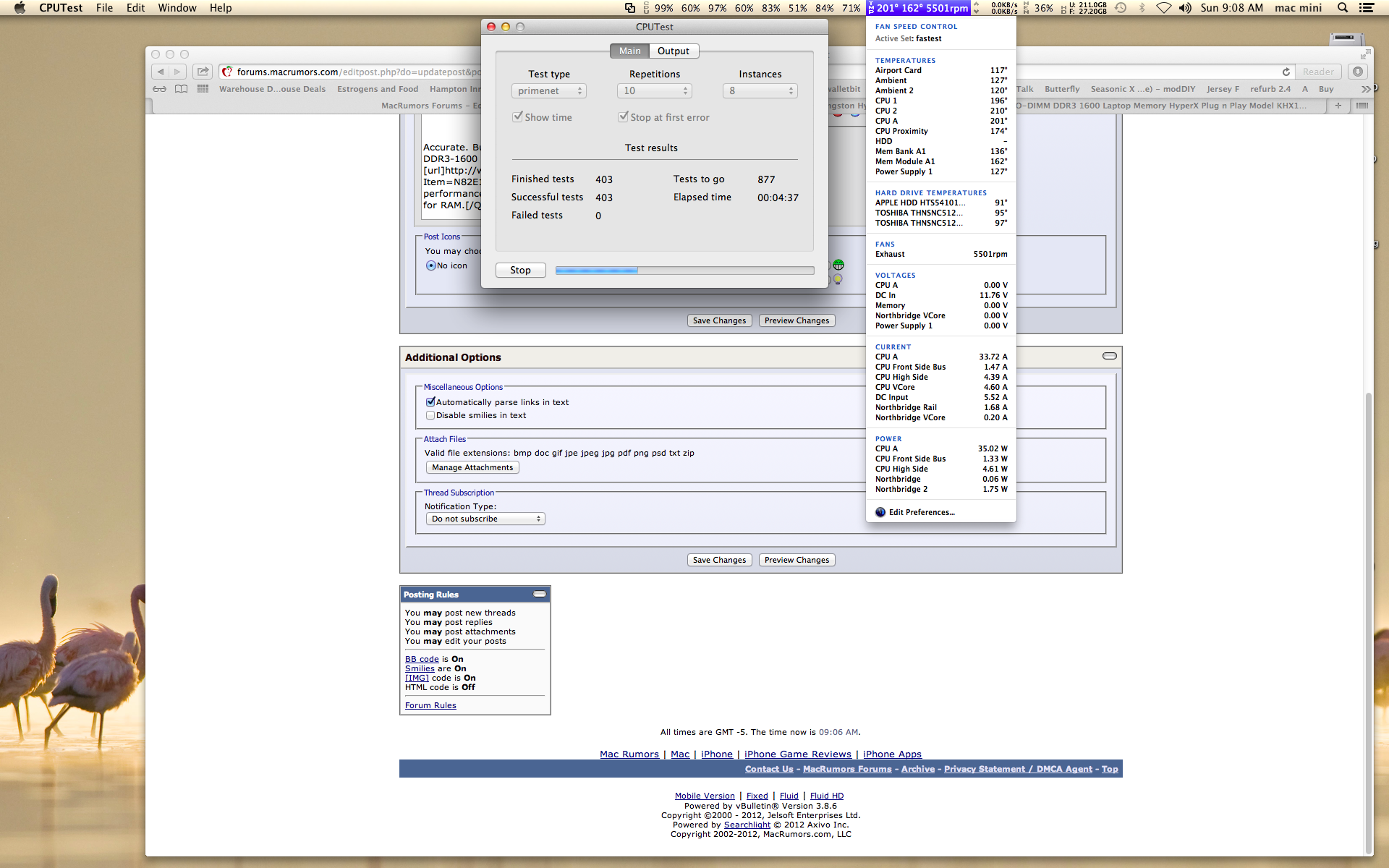The width and height of the screenshot is (1389, 868).
Task: Click Safari's downloads button next to Reader
Action: pos(1358,72)
